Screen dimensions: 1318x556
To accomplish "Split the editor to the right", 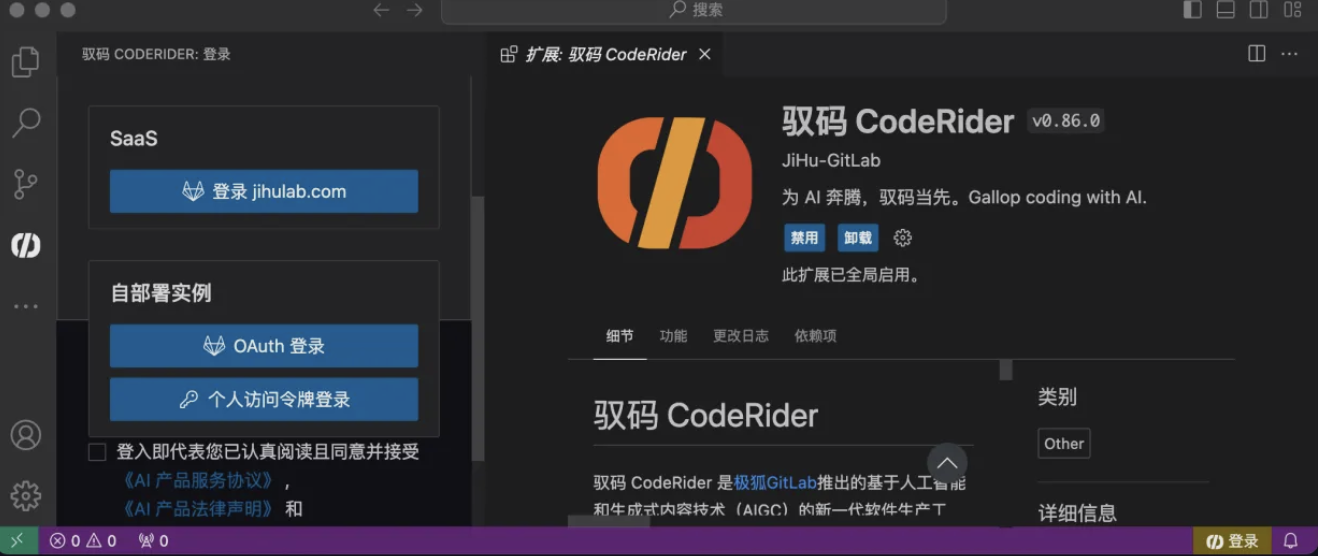I will 1257,54.
